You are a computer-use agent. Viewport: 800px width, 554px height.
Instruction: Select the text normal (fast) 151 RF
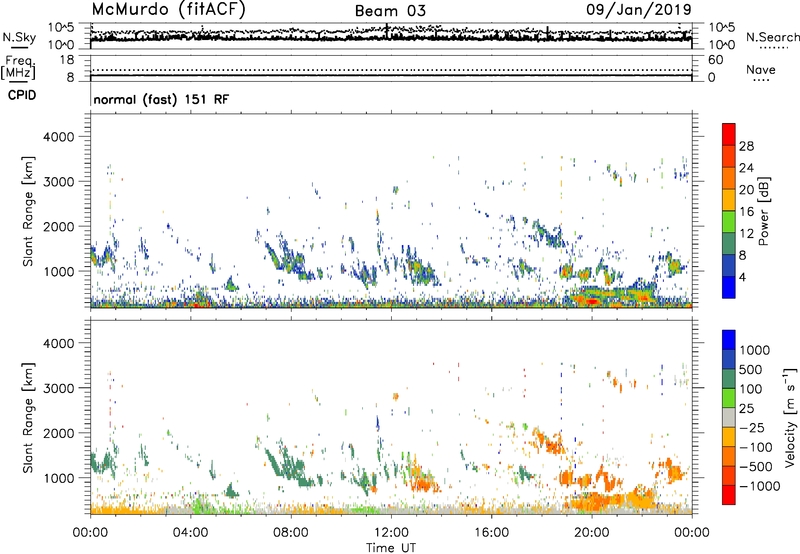click(161, 99)
